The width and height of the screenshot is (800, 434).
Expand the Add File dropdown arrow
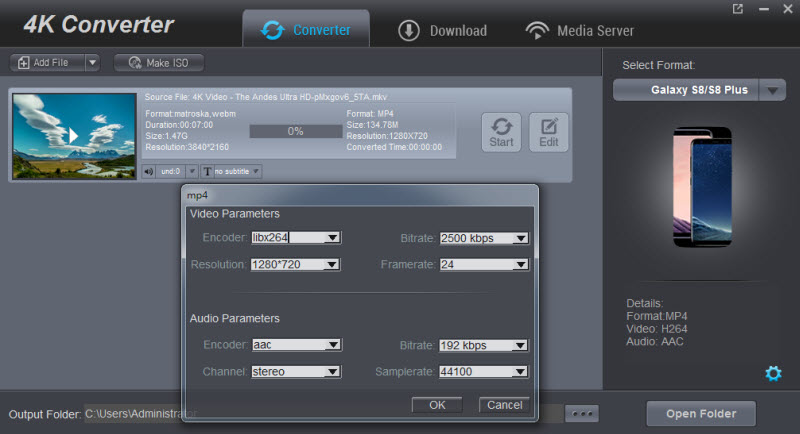click(x=92, y=63)
